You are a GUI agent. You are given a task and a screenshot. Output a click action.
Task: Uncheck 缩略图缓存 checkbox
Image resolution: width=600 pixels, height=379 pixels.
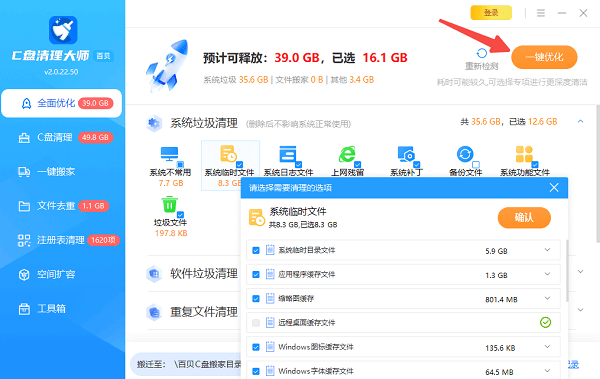pyautogui.click(x=256, y=299)
